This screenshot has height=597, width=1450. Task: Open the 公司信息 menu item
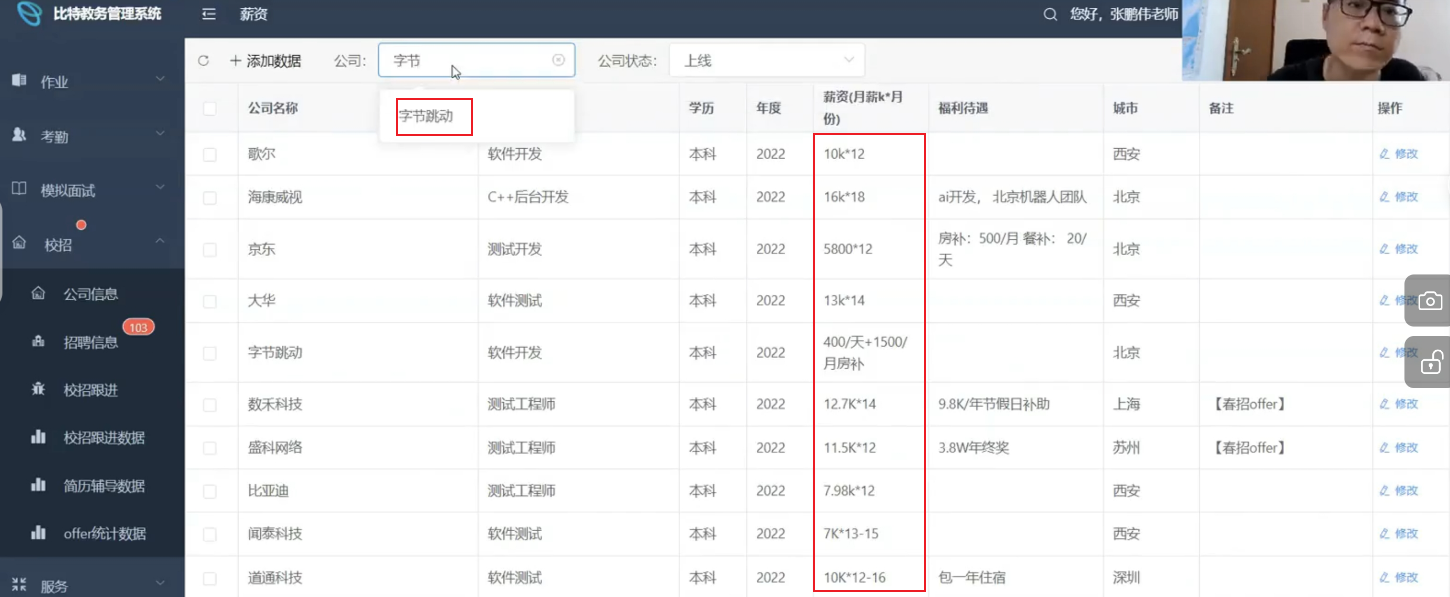click(x=92, y=294)
